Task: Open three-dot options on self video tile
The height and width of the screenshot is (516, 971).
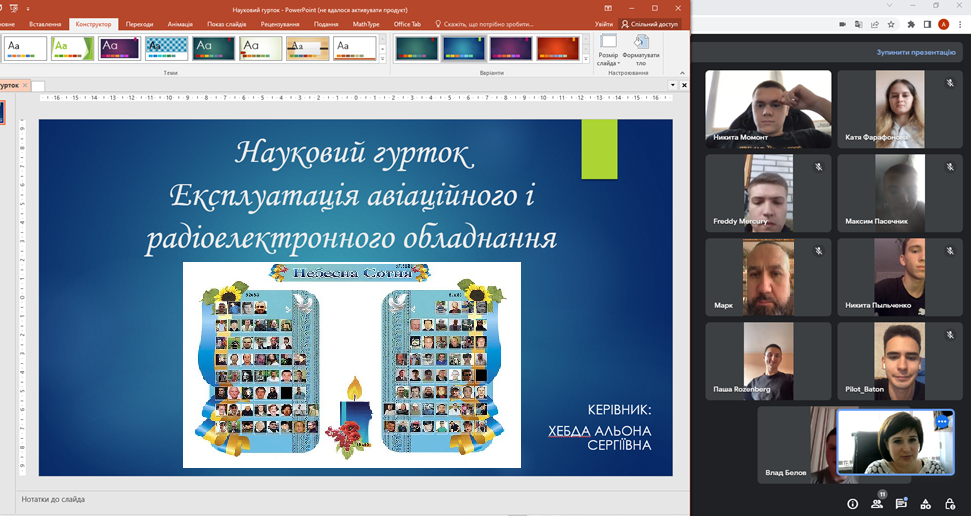Action: click(x=942, y=423)
